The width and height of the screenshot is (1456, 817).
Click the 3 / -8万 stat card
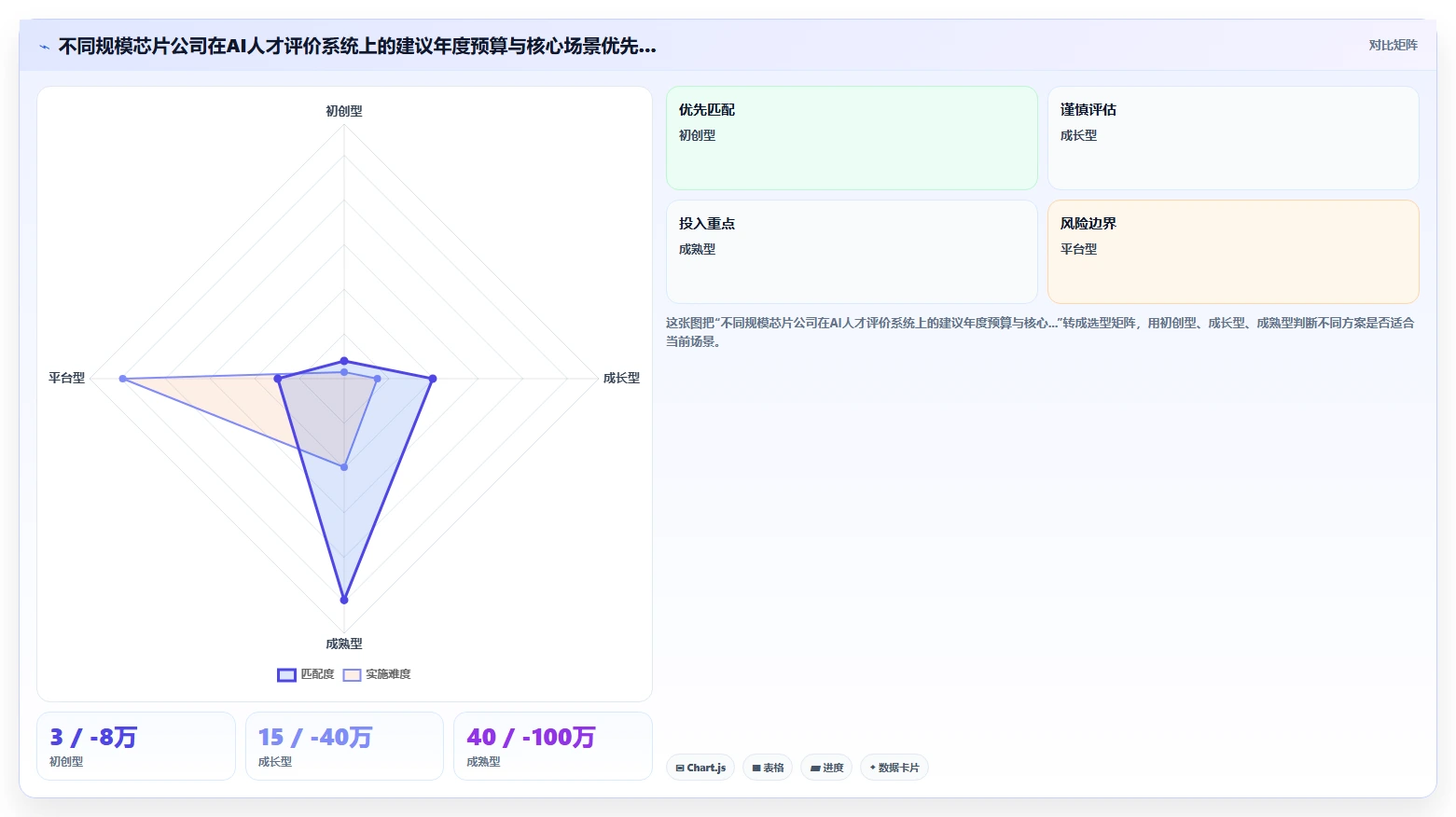tap(136, 746)
